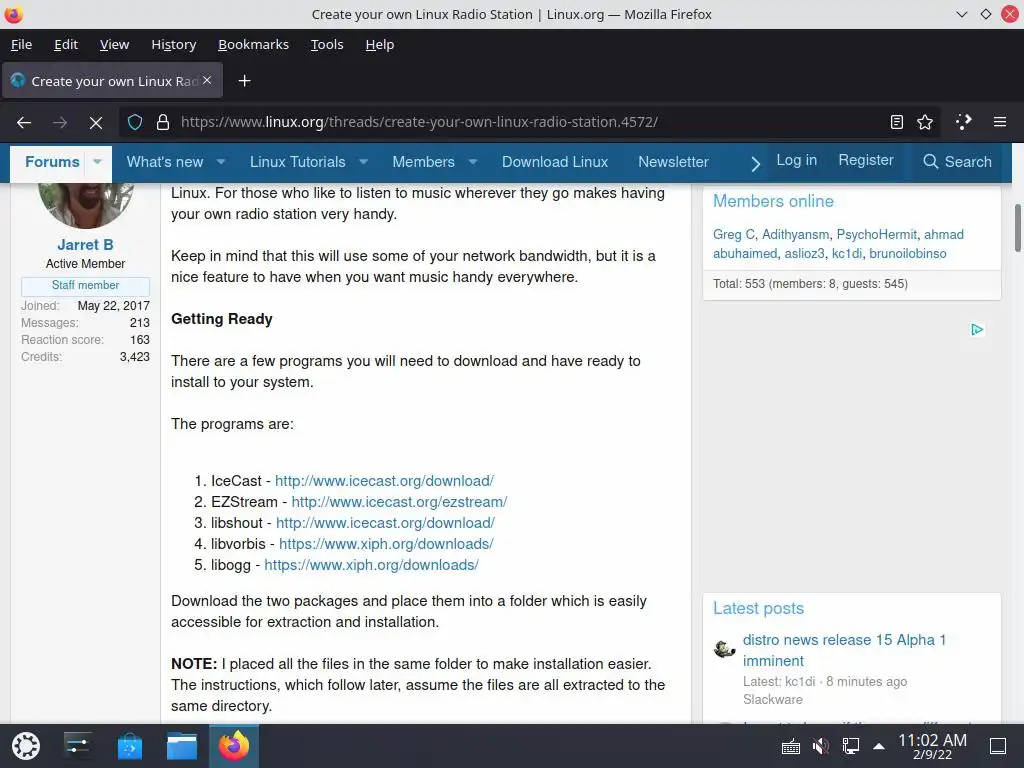This screenshot has height=768, width=1024.
Task: Expand the Forums dropdown arrow
Action: (x=97, y=161)
